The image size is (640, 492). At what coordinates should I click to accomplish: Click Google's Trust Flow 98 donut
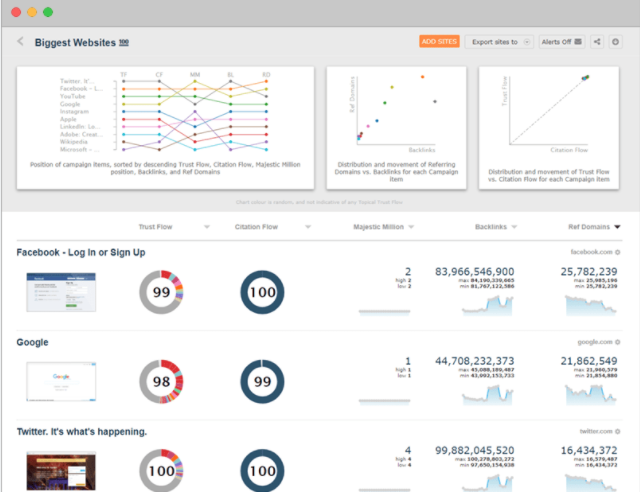click(161, 382)
